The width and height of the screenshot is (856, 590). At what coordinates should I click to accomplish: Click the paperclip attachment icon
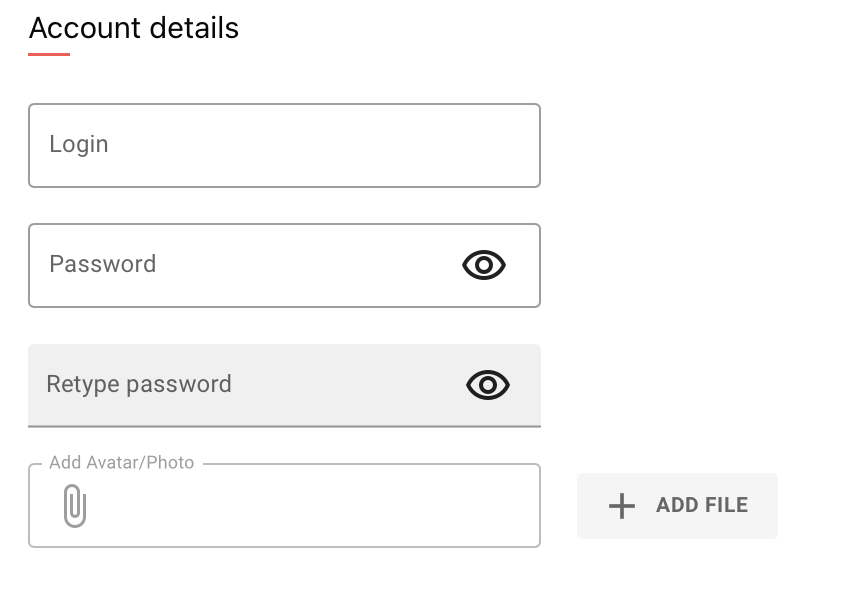click(74, 506)
